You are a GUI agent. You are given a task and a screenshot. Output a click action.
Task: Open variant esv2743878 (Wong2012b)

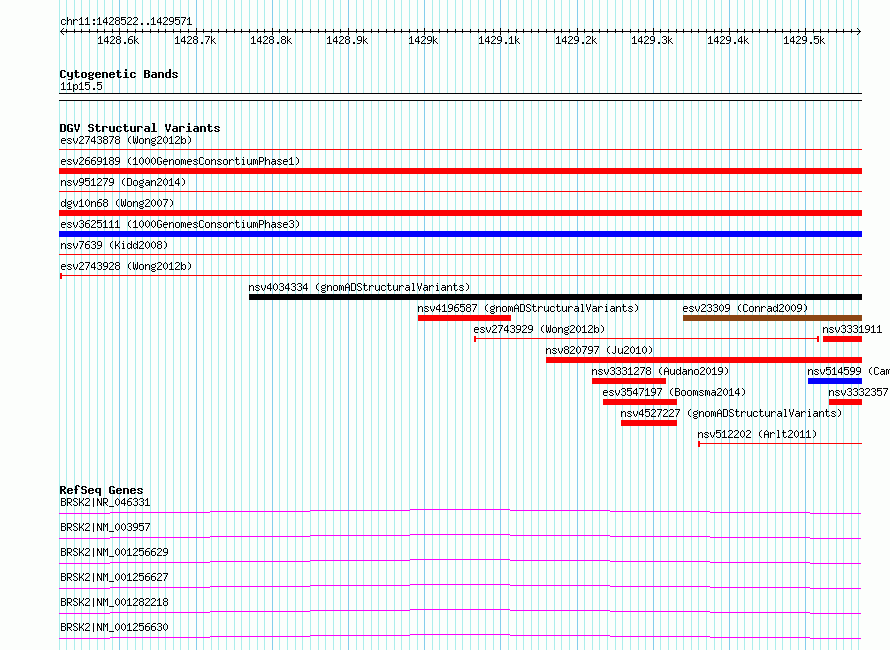point(126,140)
